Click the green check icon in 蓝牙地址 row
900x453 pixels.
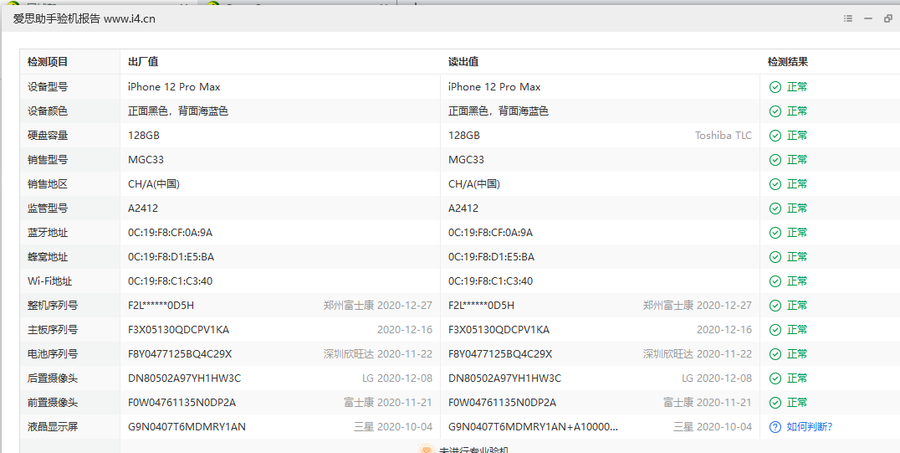[775, 233]
